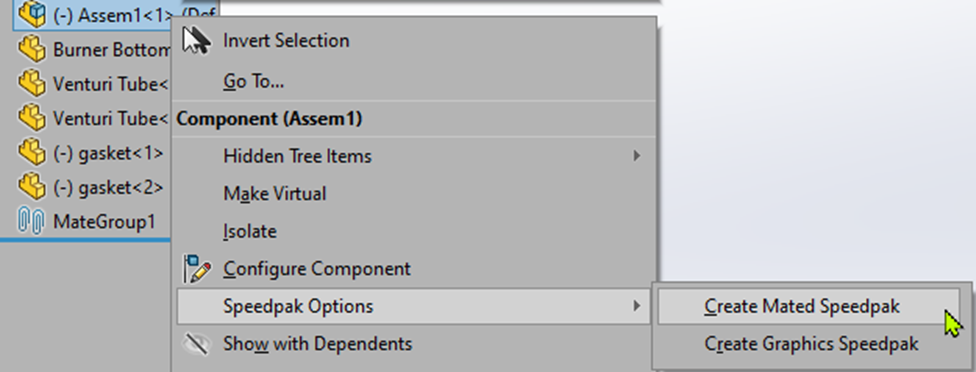Image resolution: width=976 pixels, height=372 pixels.
Task: Click the Assem1<1> assembly icon
Action: click(32, 14)
